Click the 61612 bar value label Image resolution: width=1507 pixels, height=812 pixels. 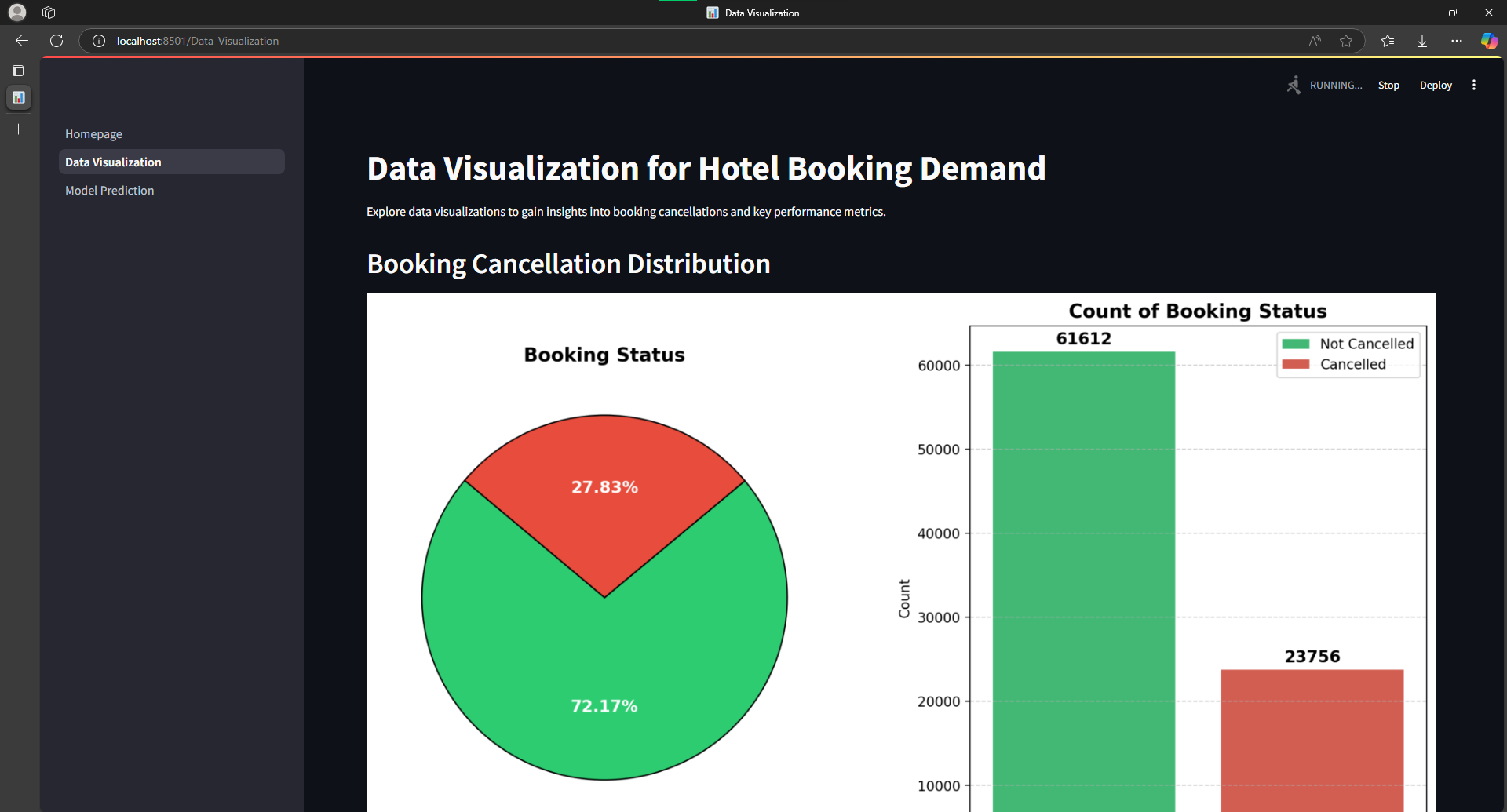pyautogui.click(x=1084, y=339)
